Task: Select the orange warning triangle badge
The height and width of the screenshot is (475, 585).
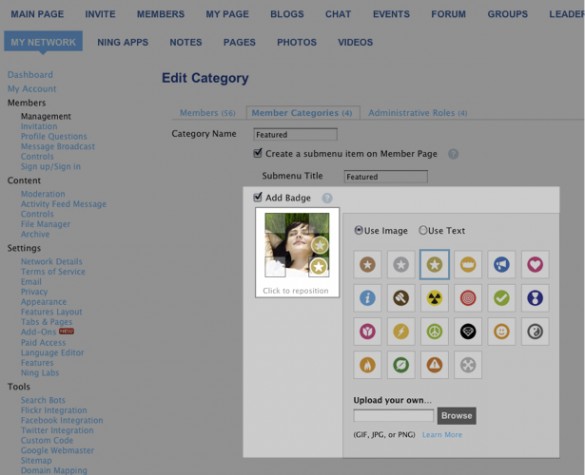Action: 435,365
